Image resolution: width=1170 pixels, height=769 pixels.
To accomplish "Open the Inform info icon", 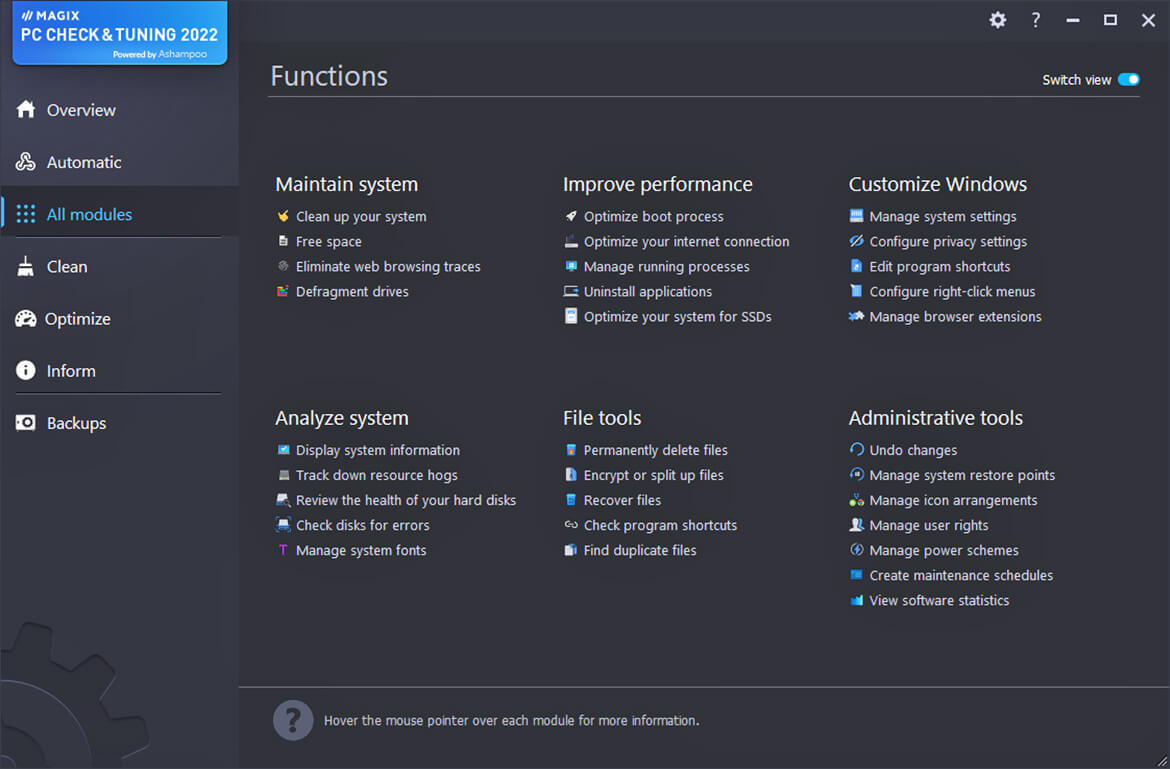I will (x=26, y=371).
